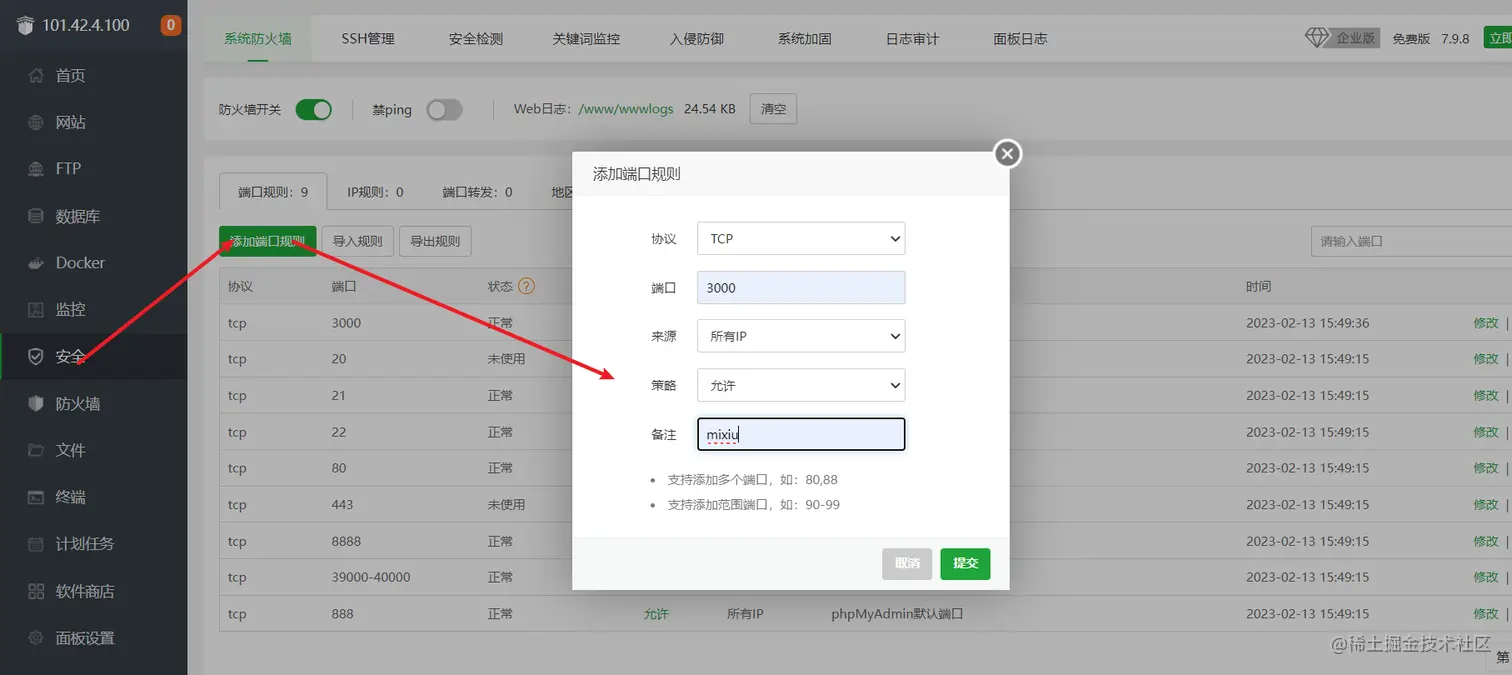The width and height of the screenshot is (1512, 675).
Task: Open the /www/wwwlogs path link
Action: pyautogui.click(x=627, y=109)
